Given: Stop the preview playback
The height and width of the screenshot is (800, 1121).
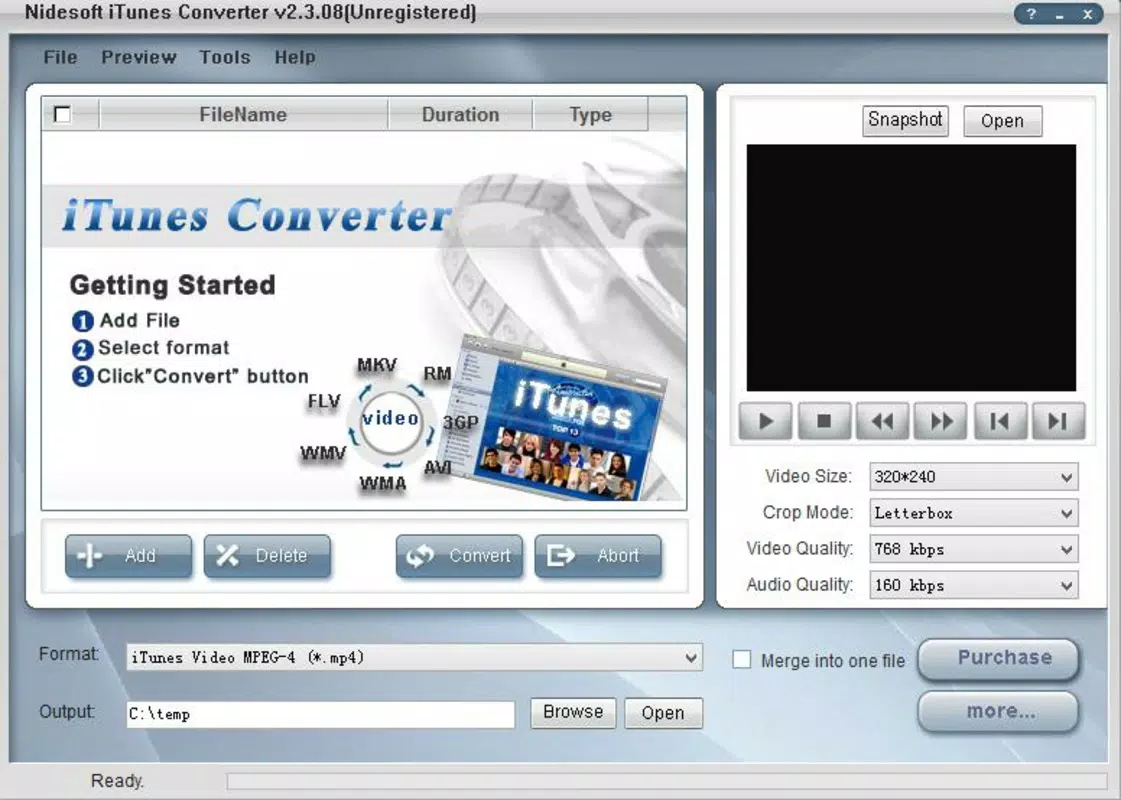Looking at the screenshot, I should click(x=824, y=421).
